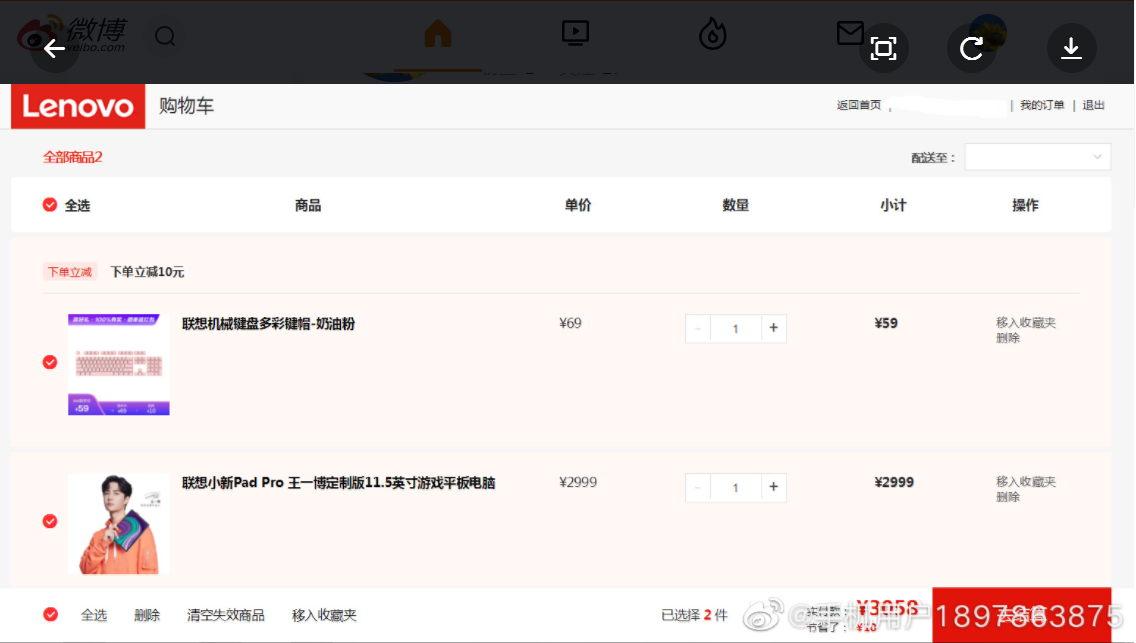Decrease quantity of 小新Pad Pro
This screenshot has height=643, width=1136.
(698, 487)
